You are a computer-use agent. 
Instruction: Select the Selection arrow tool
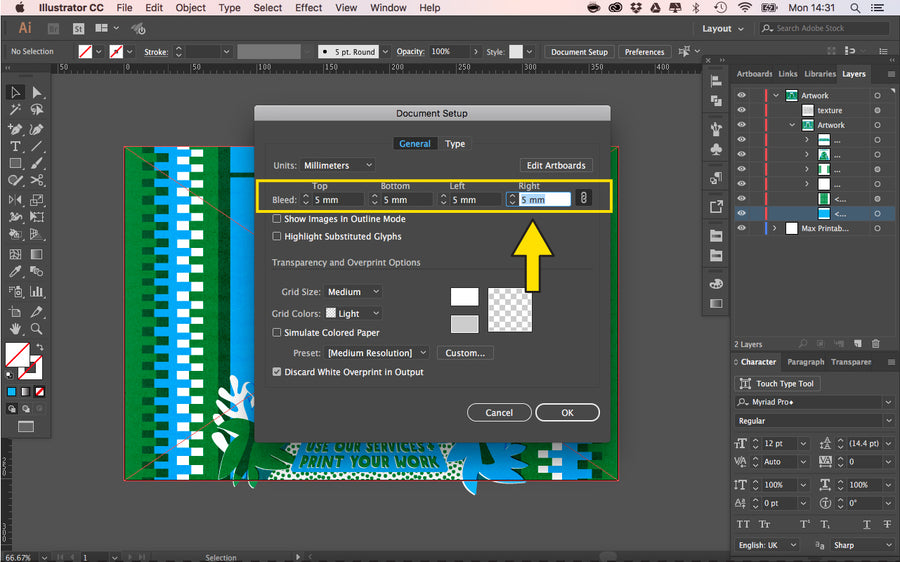click(x=15, y=92)
